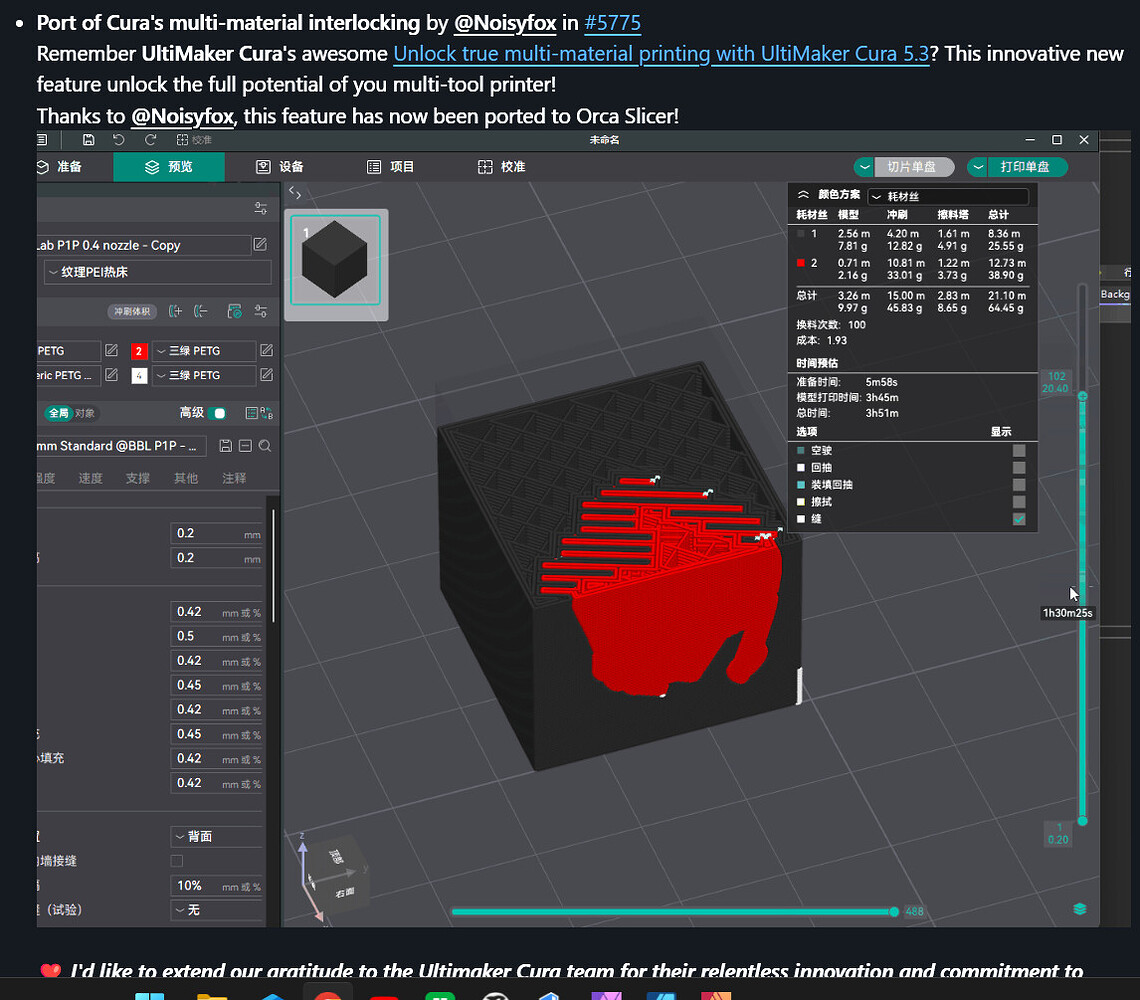1140x1000 pixels.
Task: Click the parameter table list icon
Action: pos(251,413)
